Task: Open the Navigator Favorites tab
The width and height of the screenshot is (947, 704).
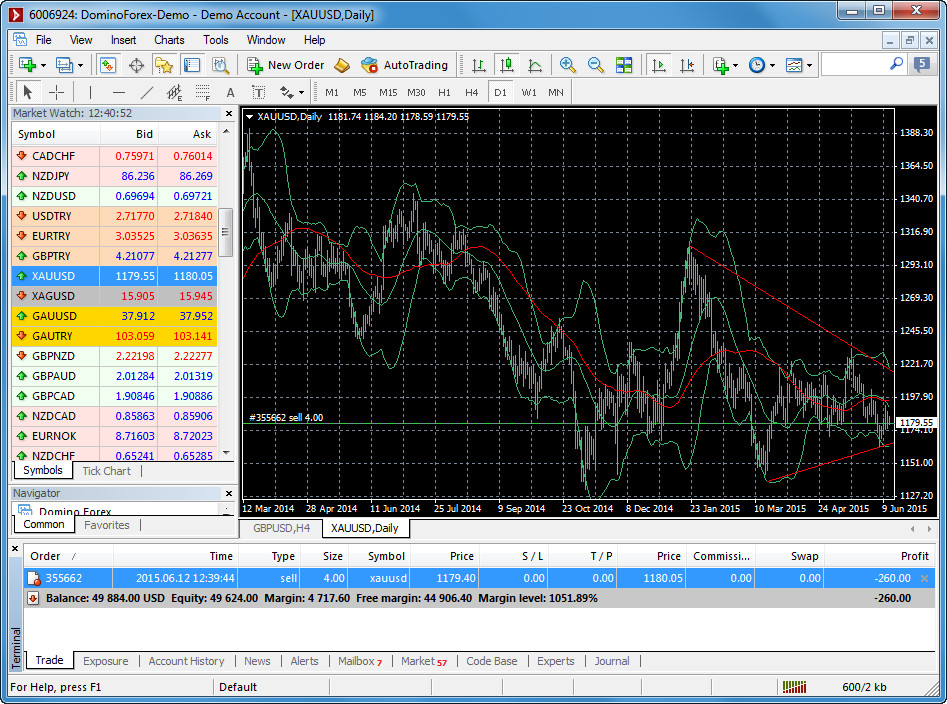Action: point(107,525)
